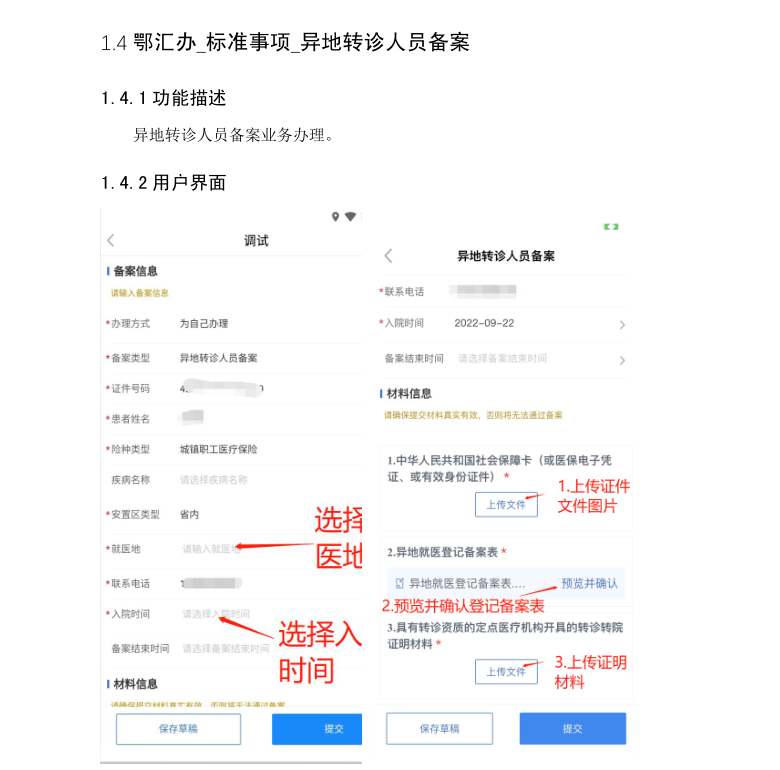
Task: Open the 入院时间 2022-09-22 chevron
Action: point(622,325)
